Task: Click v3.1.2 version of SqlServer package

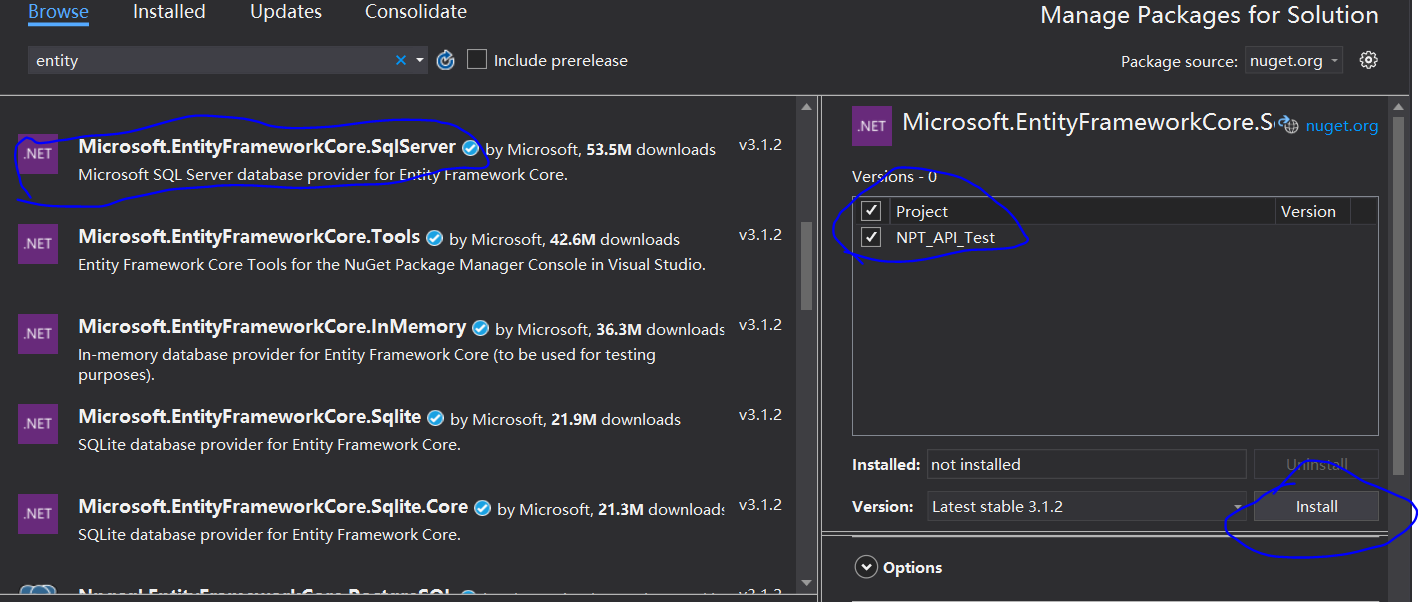Action: 760,145
